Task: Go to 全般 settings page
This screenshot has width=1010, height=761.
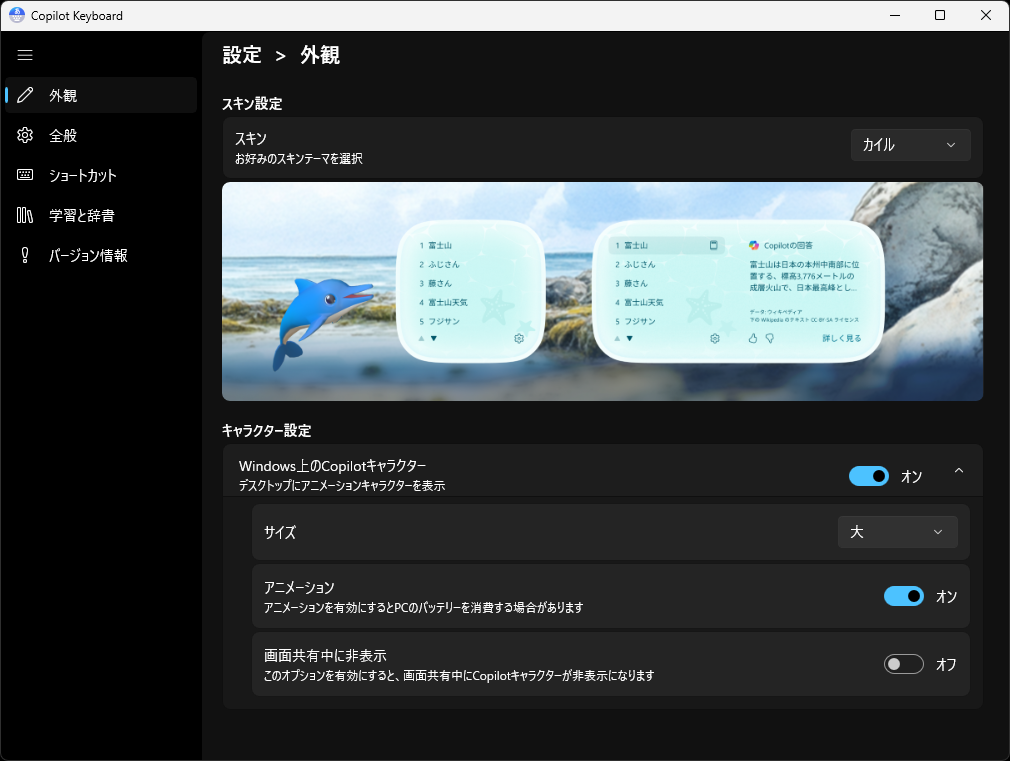Action: pyautogui.click(x=101, y=135)
